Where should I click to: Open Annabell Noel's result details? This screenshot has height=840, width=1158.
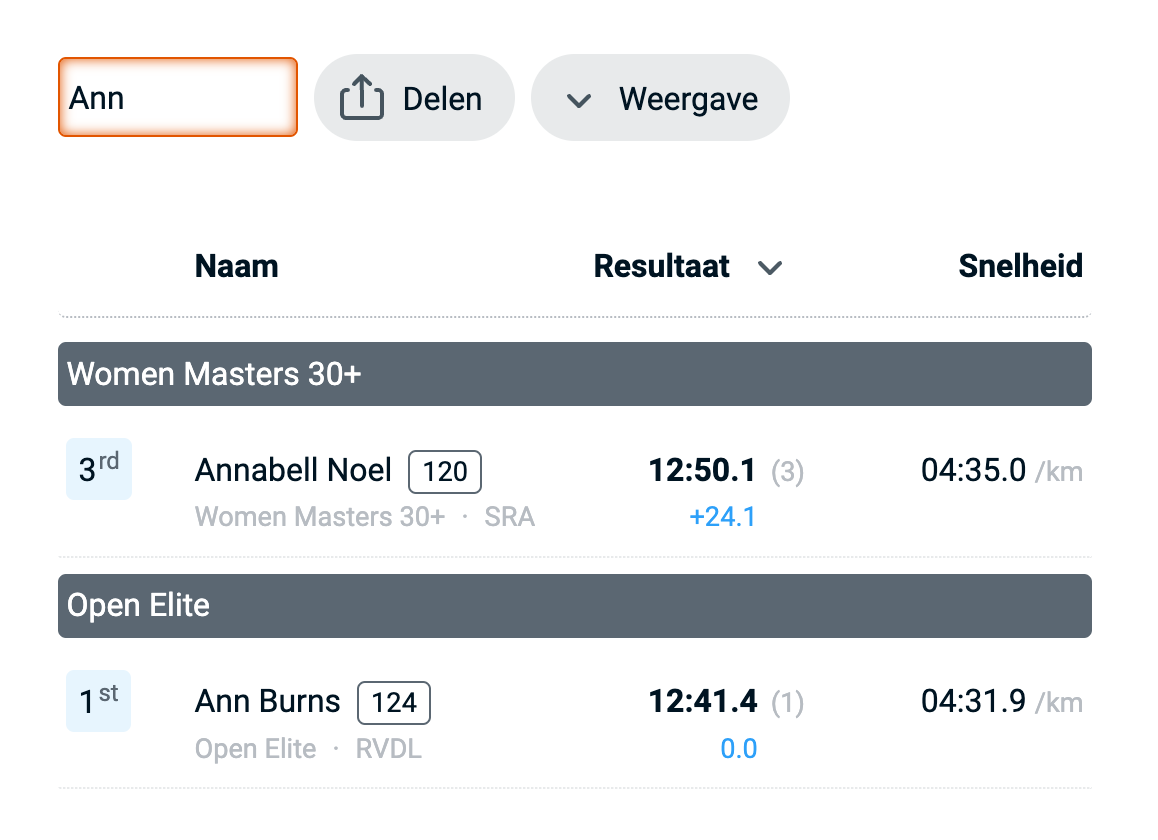click(x=293, y=470)
